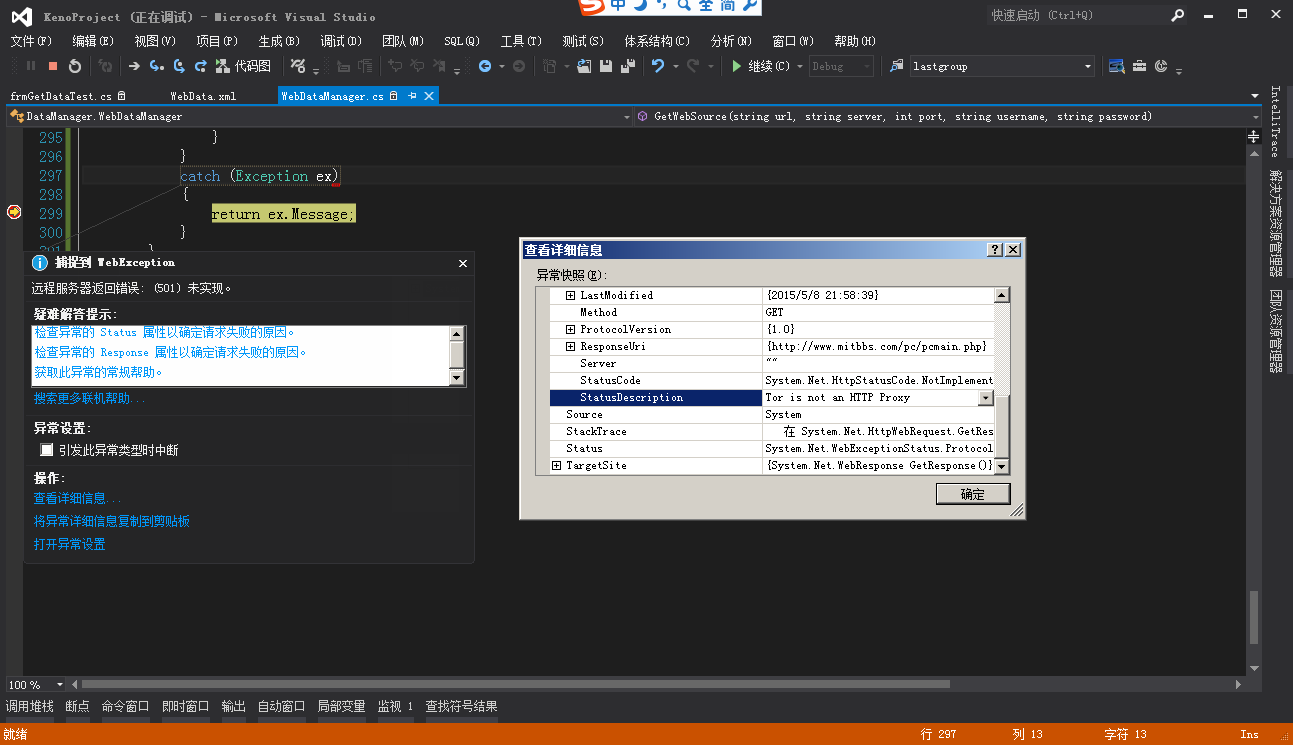Screen dimensions: 1293x745
Task: Click the 确定 button in details dialog
Action: click(x=972, y=494)
